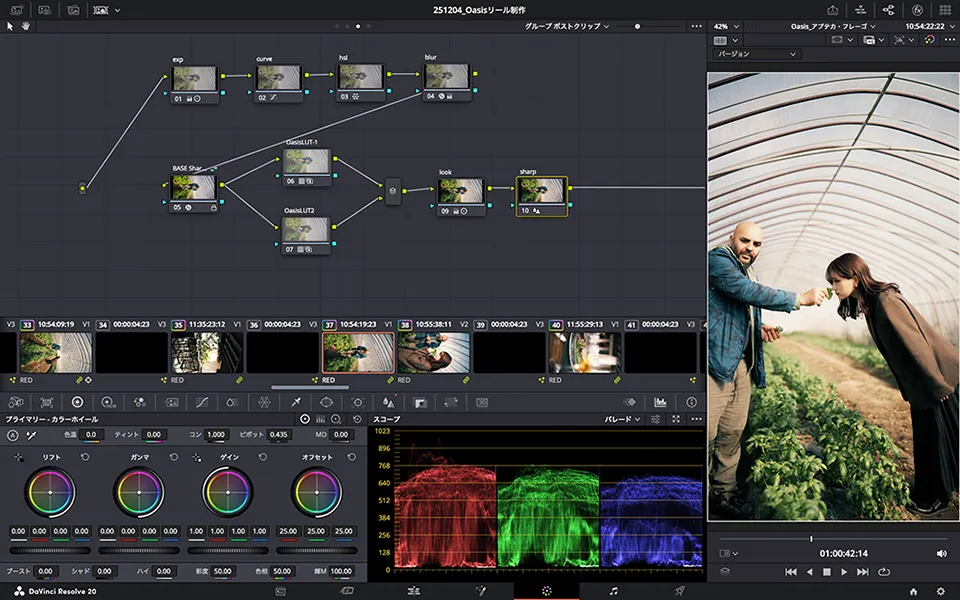Mute the viewer audio speaker
960x600 pixels.
(941, 553)
